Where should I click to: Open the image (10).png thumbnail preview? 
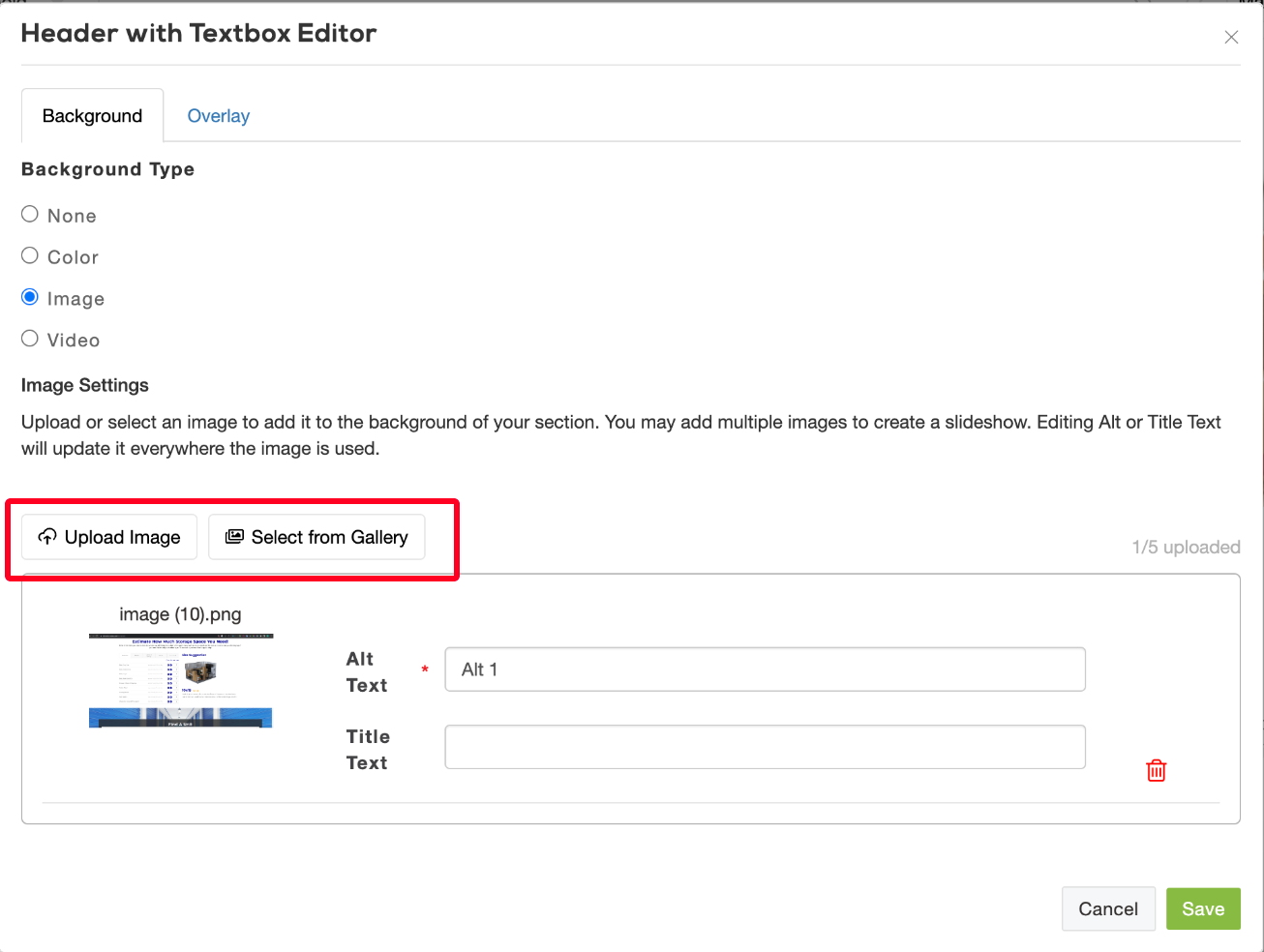coord(181,680)
